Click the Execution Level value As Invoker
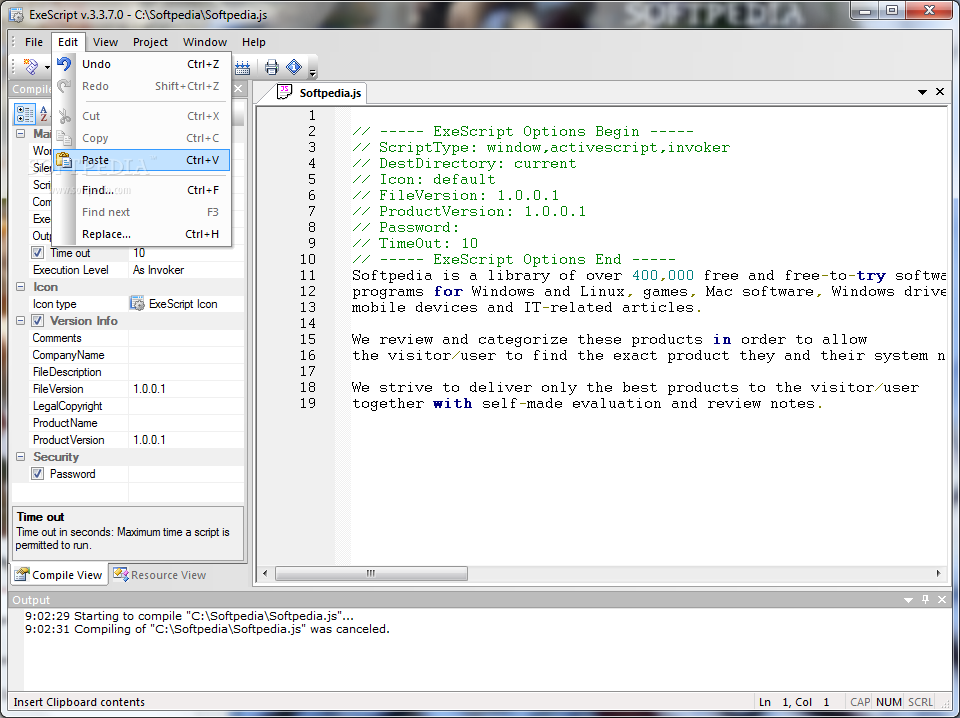Viewport: 960px width, 718px height. click(x=186, y=270)
